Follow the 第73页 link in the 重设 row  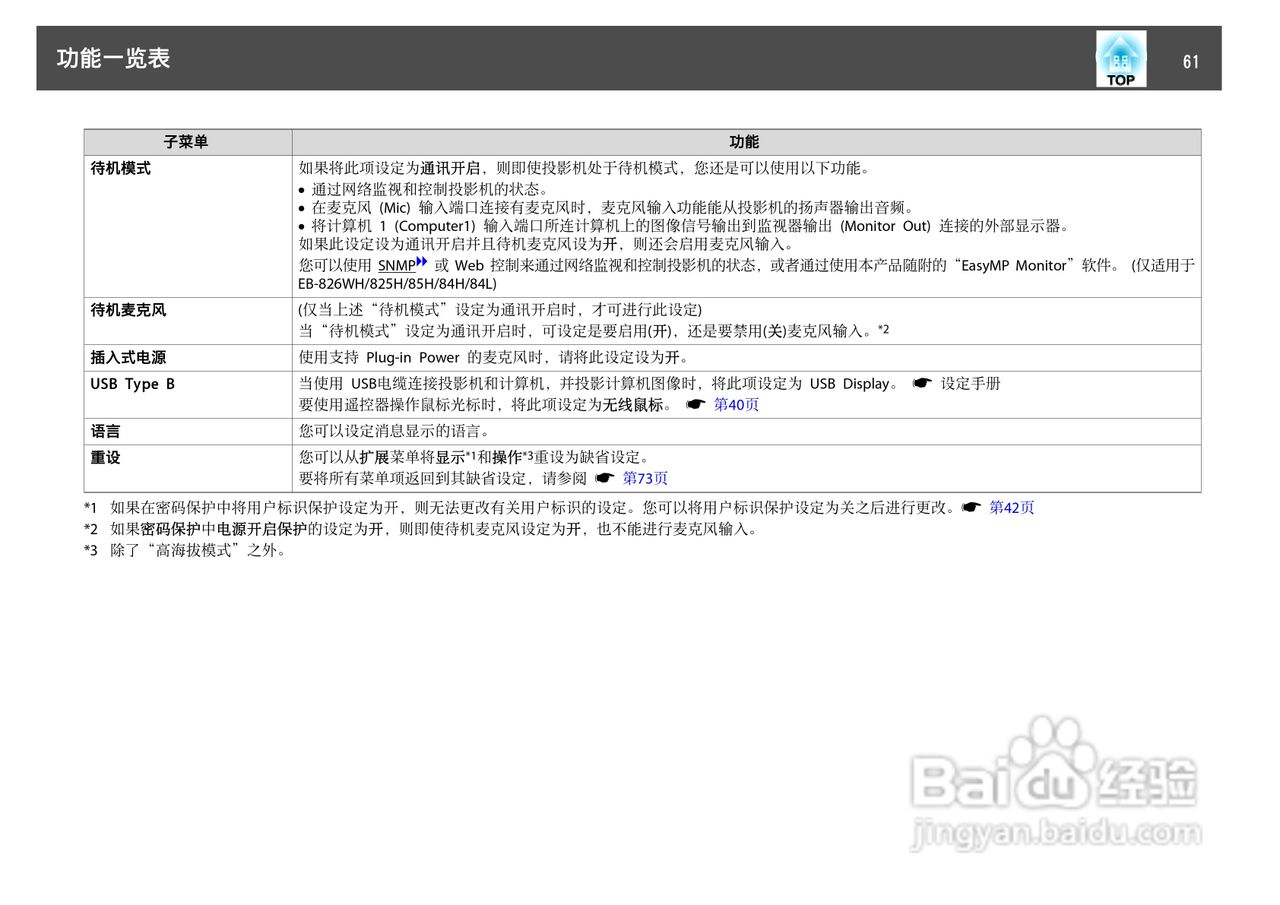tap(647, 478)
